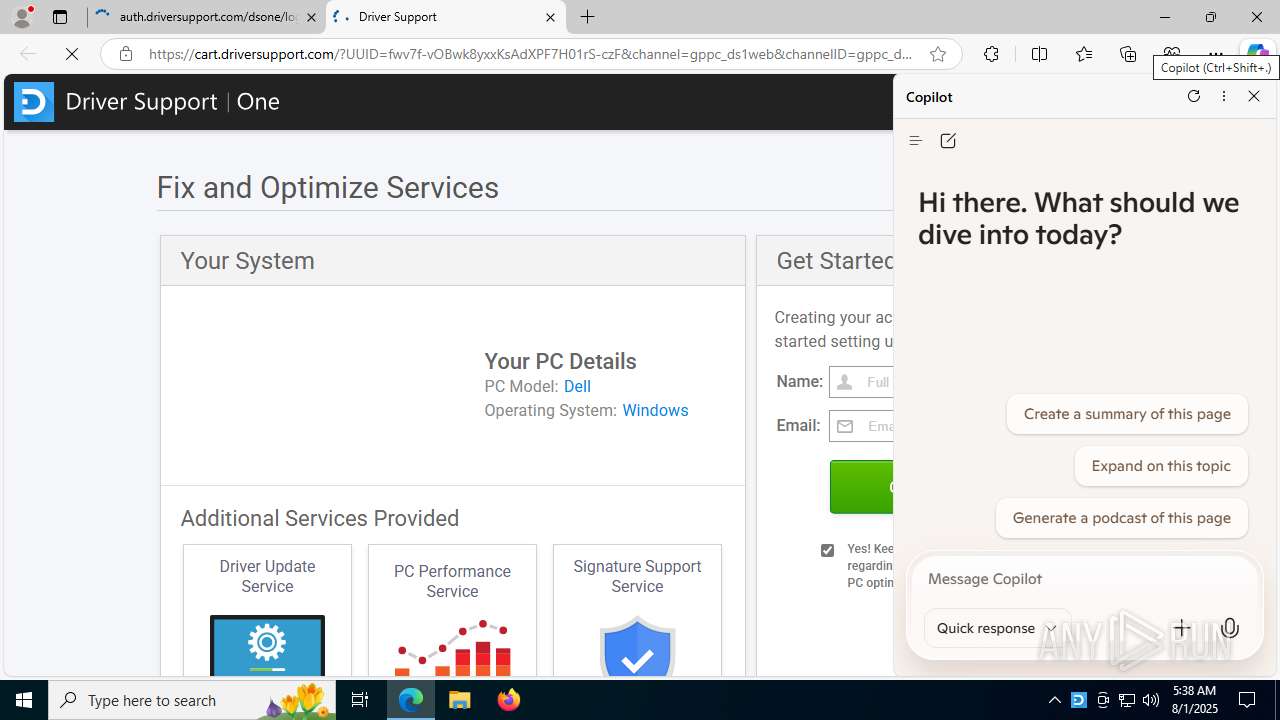Screen dimensions: 1280x720
Task: Open the browser profile icon
Action: pos(22,17)
